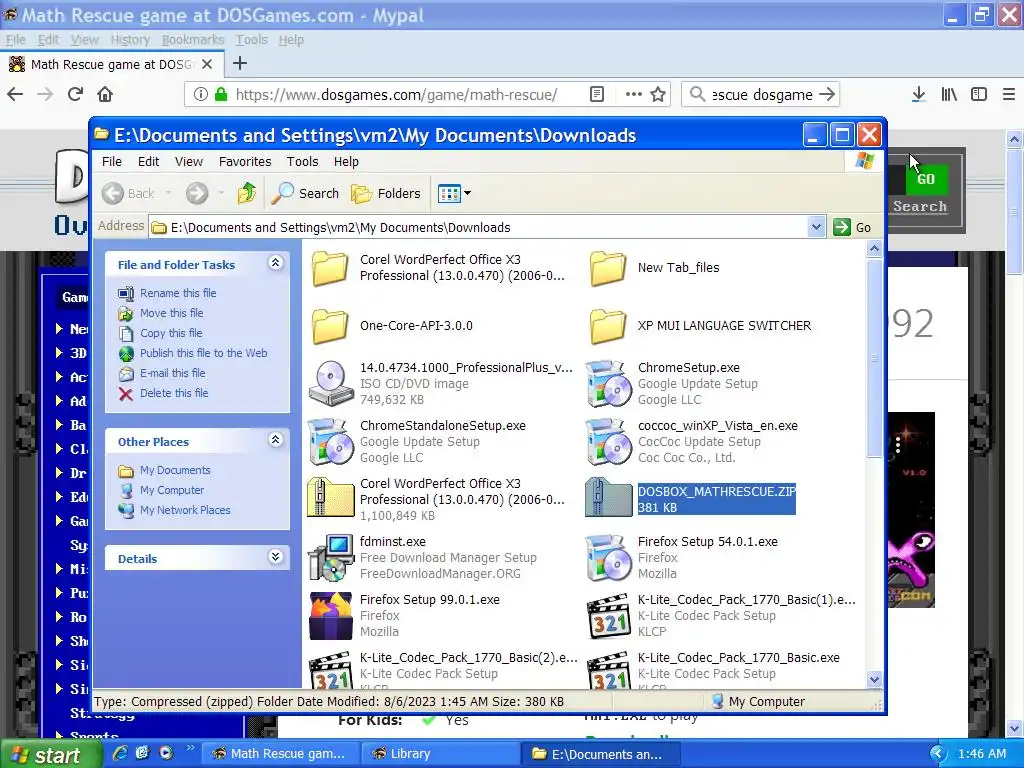Screen dimensions: 1024x768
Task: Select the Corel WordPerfect Office X3 folder icon
Action: [330, 268]
